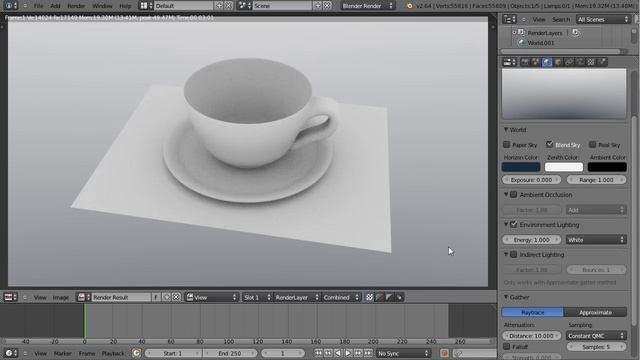Open the White environment color dropdown
The width and height of the screenshot is (640, 360).
click(x=596, y=240)
